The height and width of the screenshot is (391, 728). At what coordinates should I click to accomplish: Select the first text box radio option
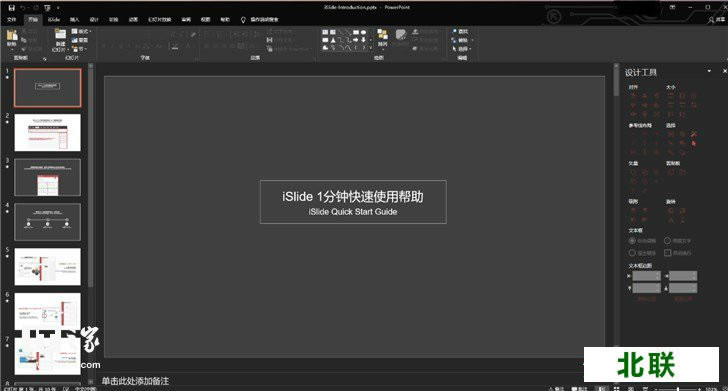[x=632, y=241]
